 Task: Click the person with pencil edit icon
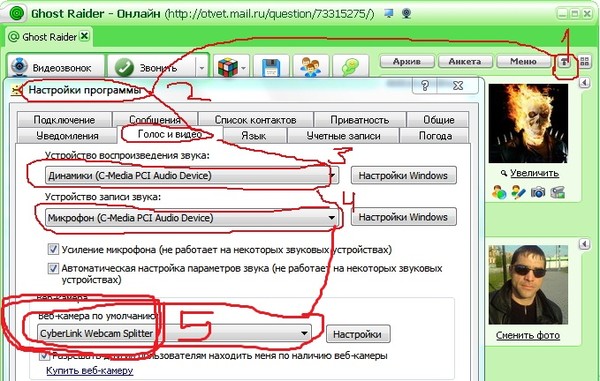pos(518,192)
